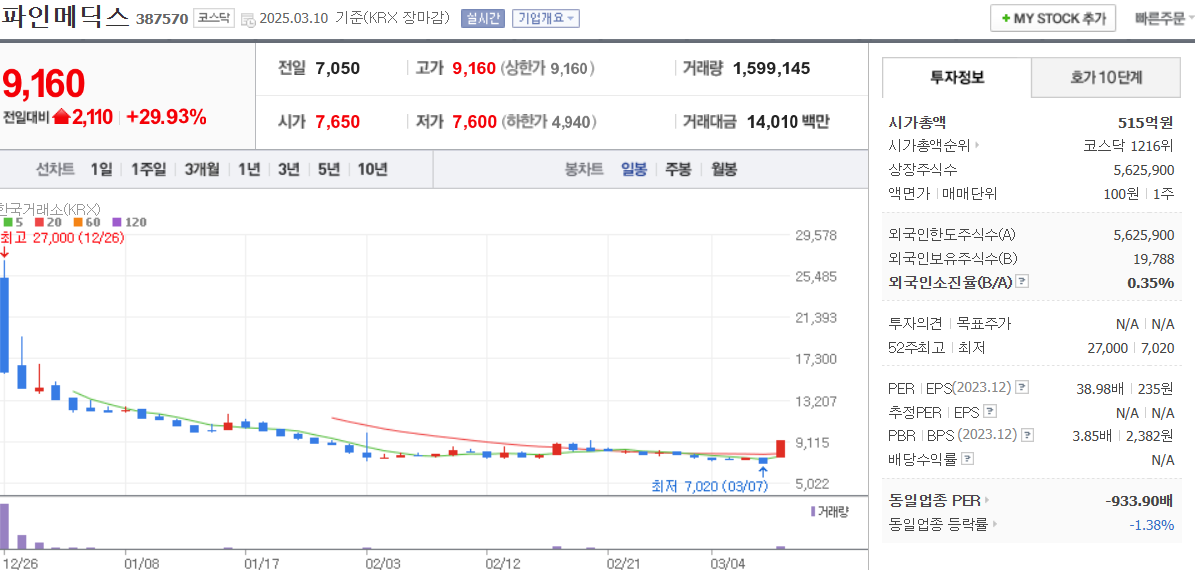Click the 저가 price 7,600
1200x570 pixels.
tap(474, 122)
